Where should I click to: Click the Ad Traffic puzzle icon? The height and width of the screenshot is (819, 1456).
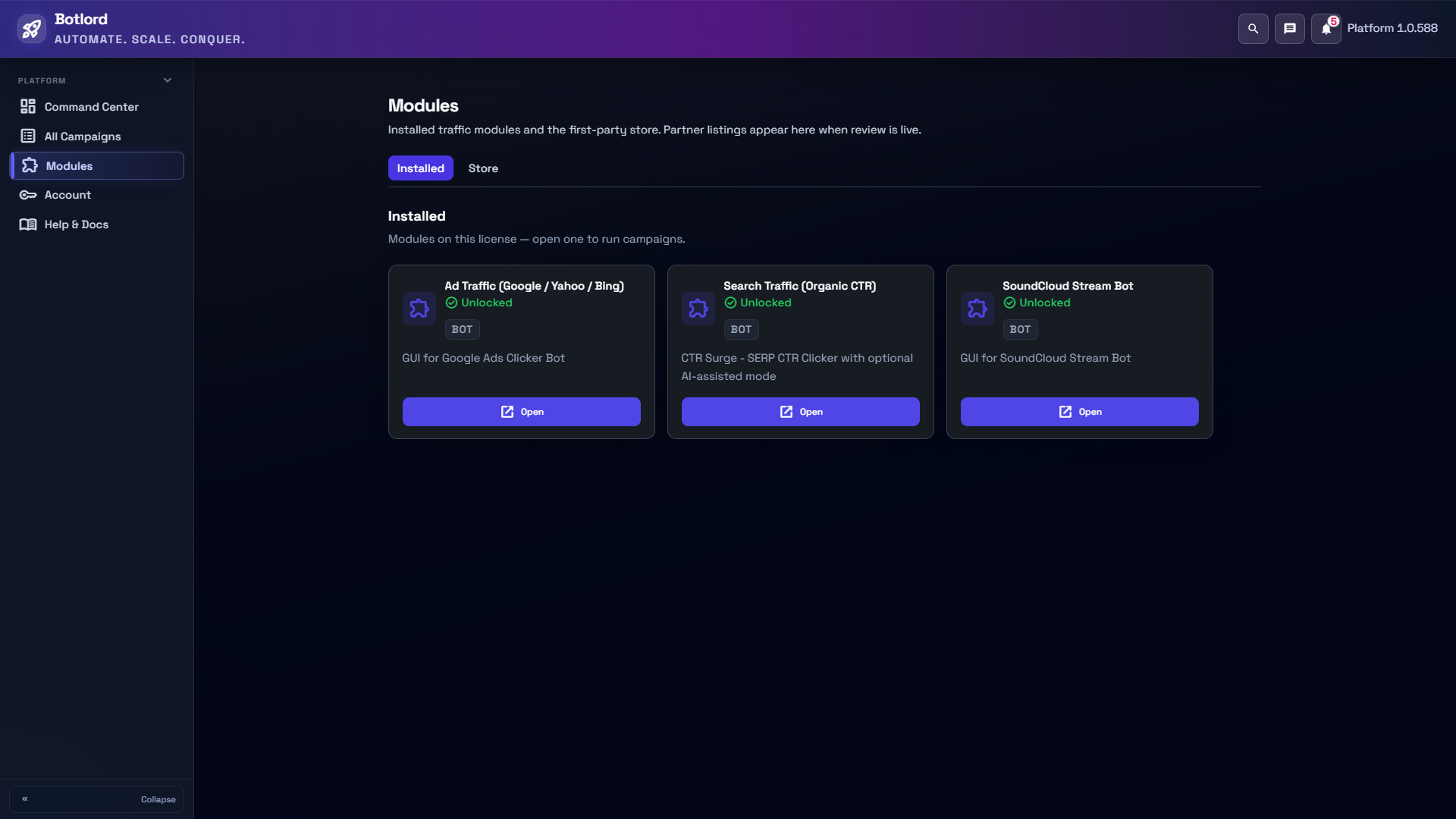419,309
